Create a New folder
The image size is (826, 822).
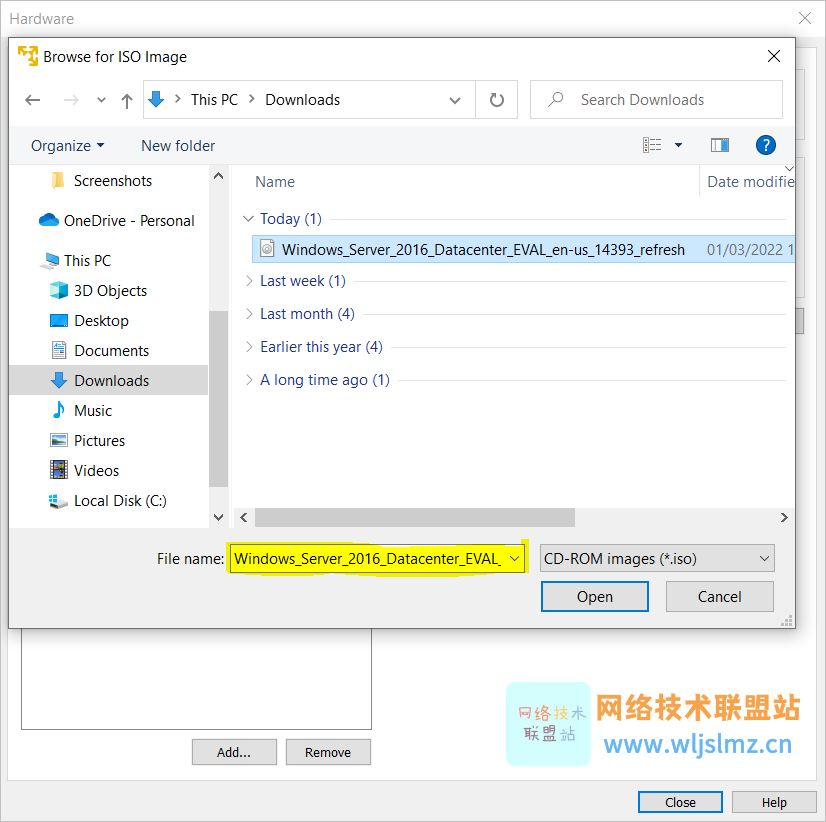point(178,145)
